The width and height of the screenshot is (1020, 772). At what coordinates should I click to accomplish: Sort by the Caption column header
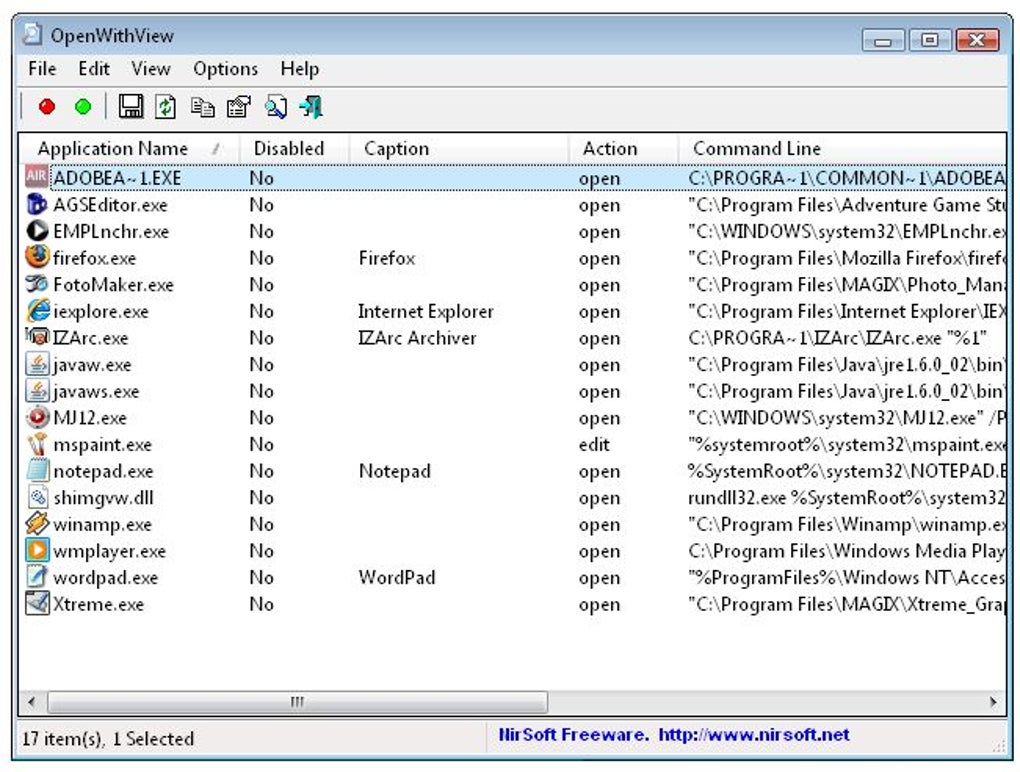pos(459,149)
